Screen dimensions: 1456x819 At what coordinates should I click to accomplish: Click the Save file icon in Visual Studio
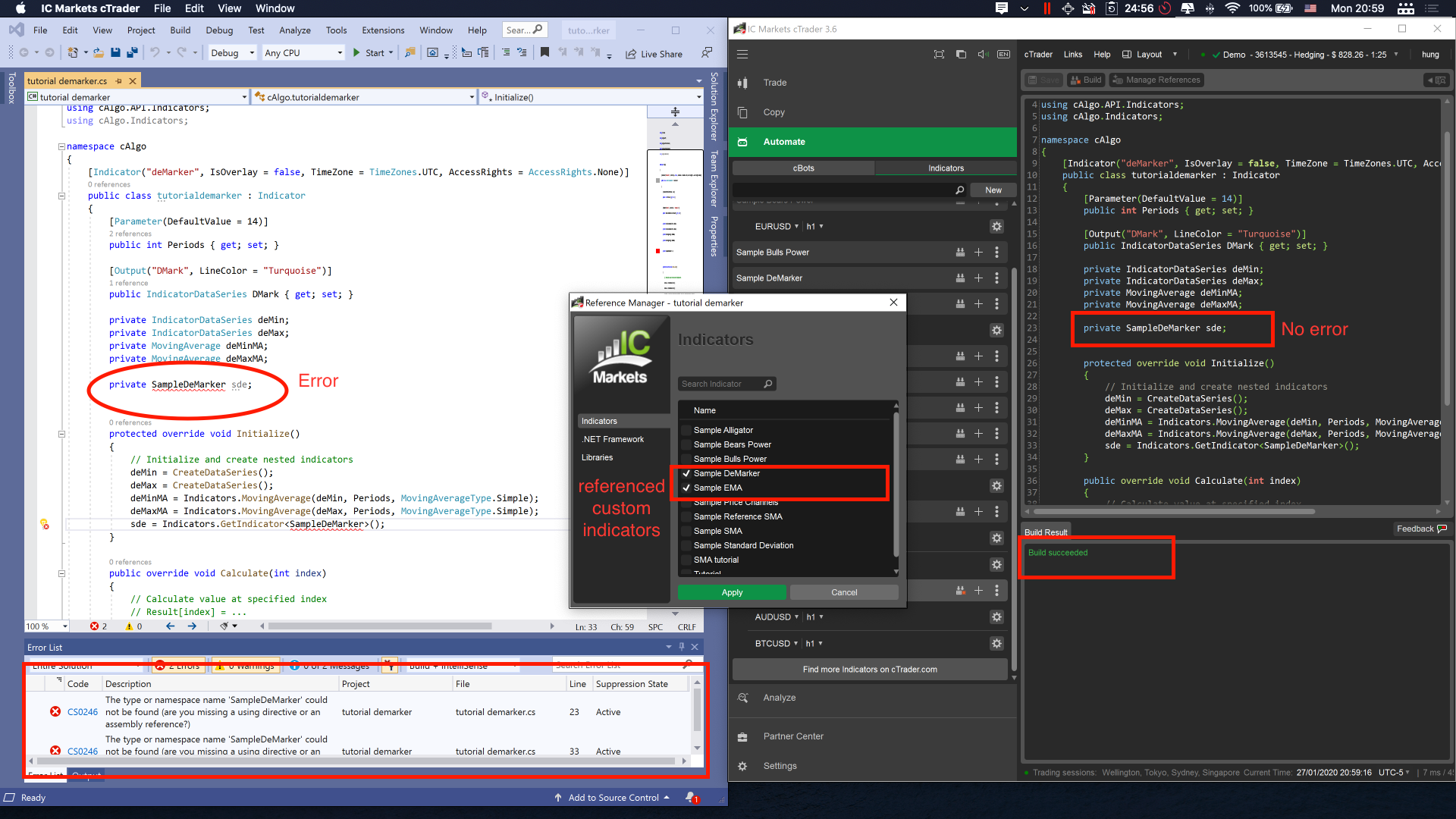tap(115, 52)
